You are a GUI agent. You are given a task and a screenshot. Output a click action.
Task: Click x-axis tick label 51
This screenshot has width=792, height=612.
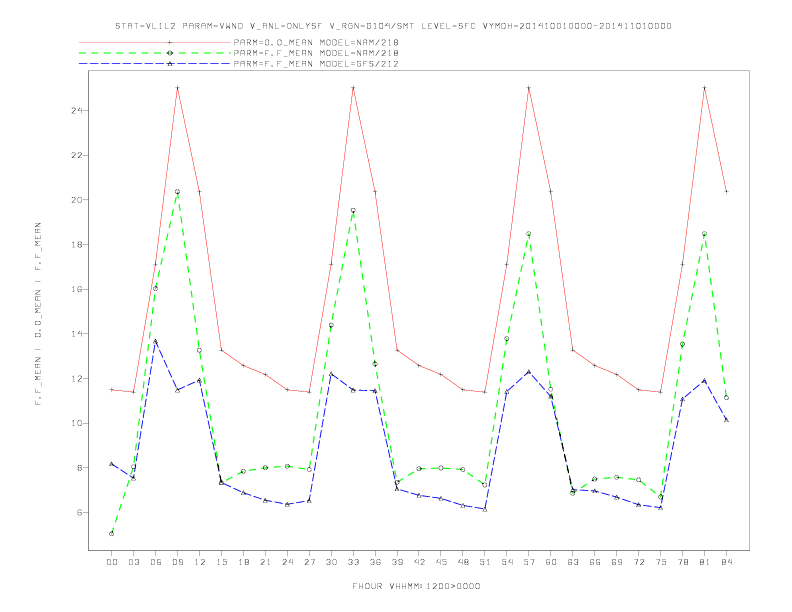485,562
